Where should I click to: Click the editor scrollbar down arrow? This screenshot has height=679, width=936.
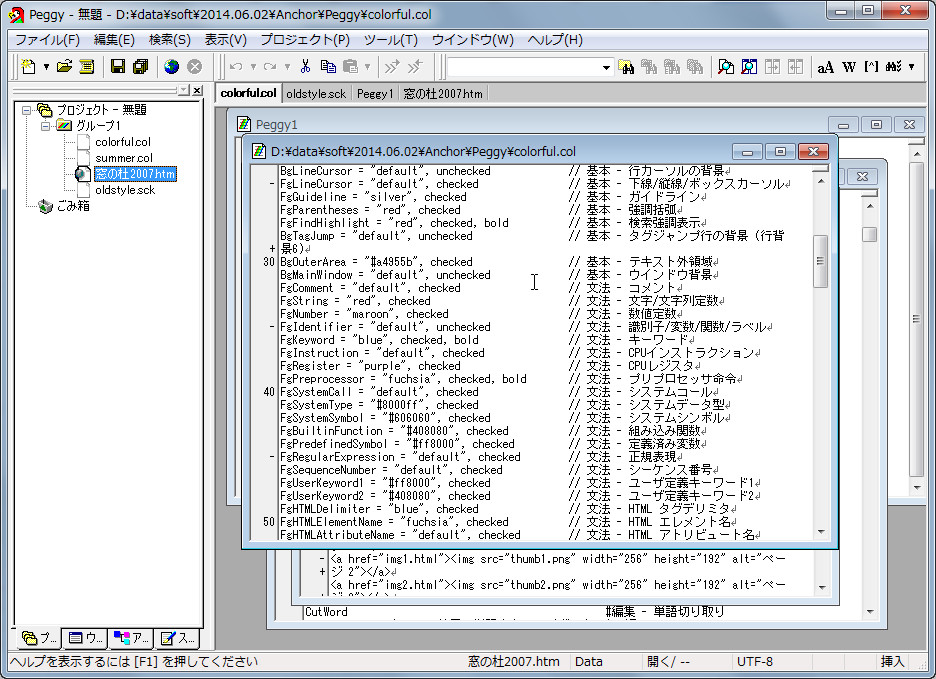(x=822, y=530)
